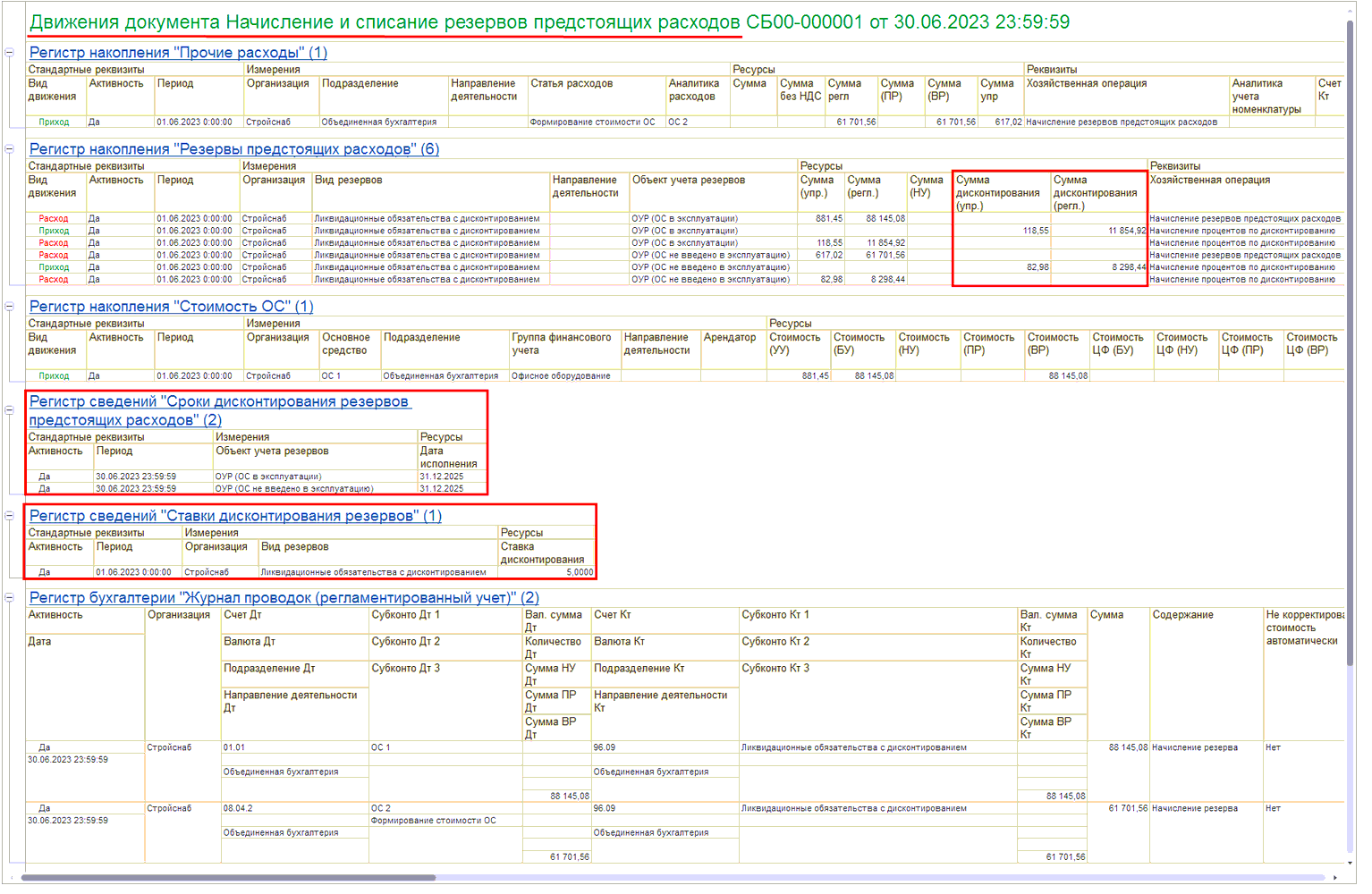Click the scroll up arrow at top right
The image size is (1372, 894).
(1350, 11)
